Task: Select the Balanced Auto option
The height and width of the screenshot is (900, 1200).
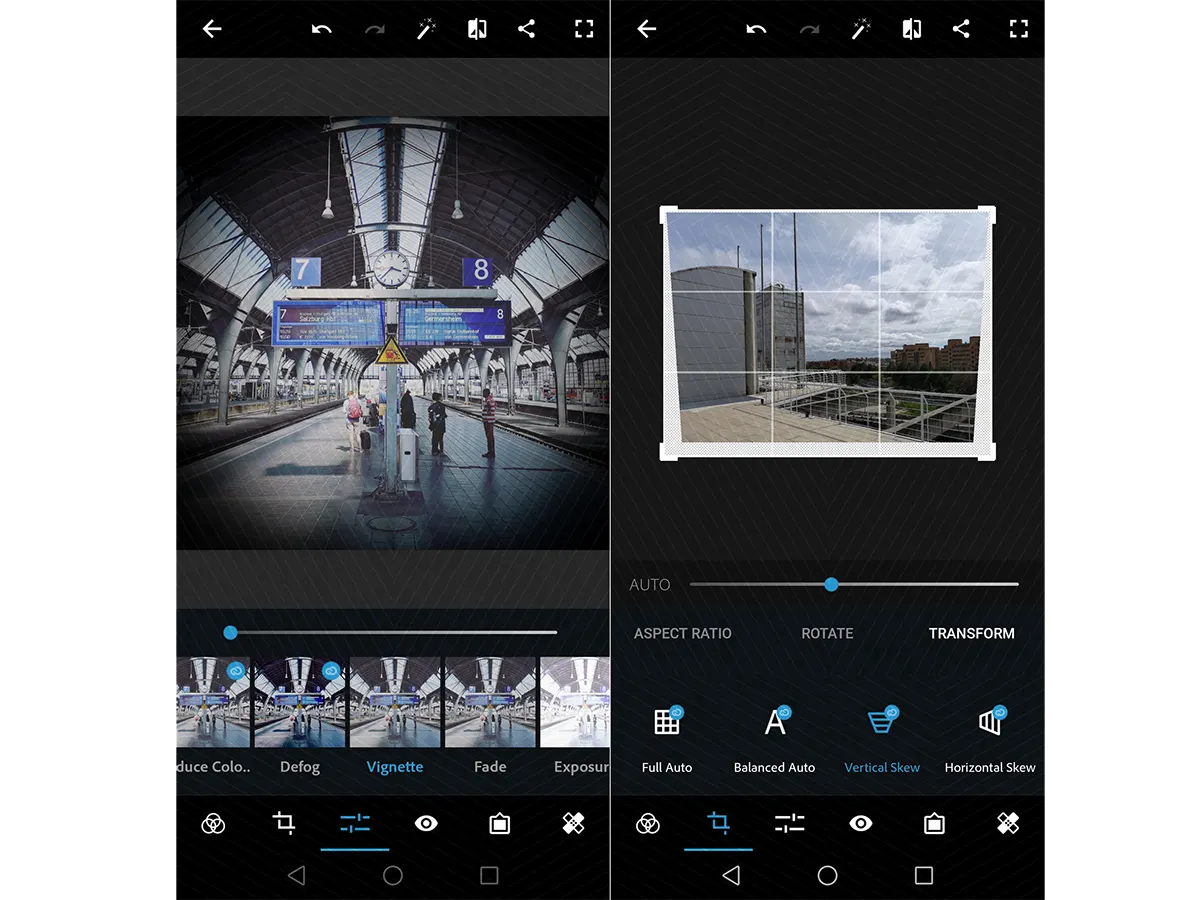Action: click(774, 722)
